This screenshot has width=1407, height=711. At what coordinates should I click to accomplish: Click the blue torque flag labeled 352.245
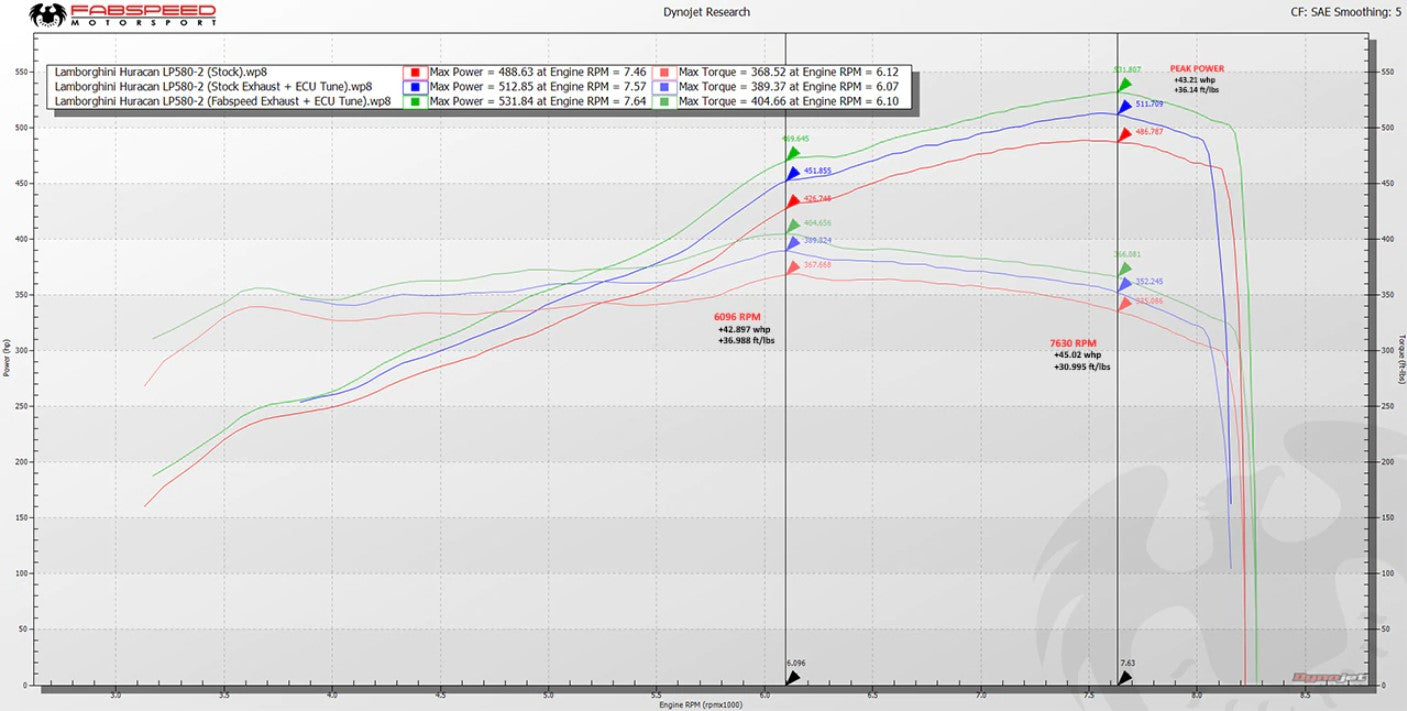[1124, 284]
